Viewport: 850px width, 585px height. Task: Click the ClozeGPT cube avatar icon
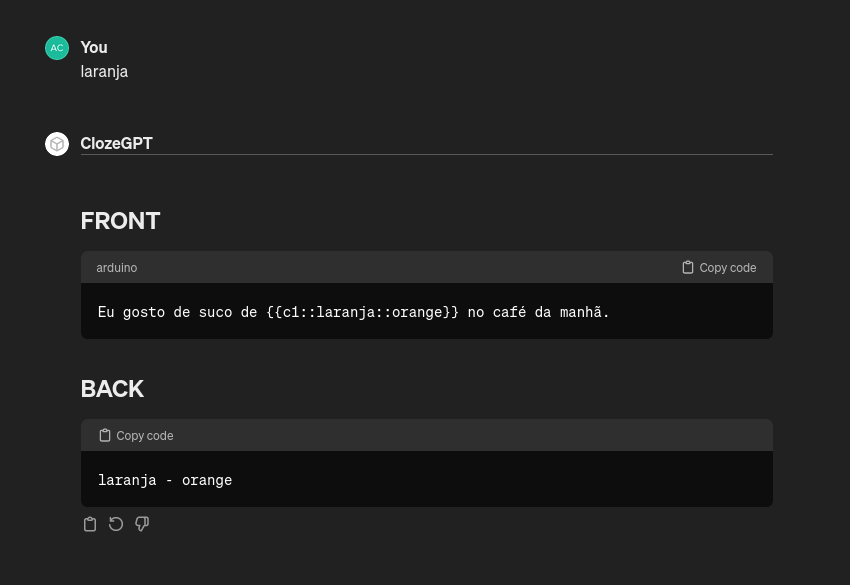point(57,144)
